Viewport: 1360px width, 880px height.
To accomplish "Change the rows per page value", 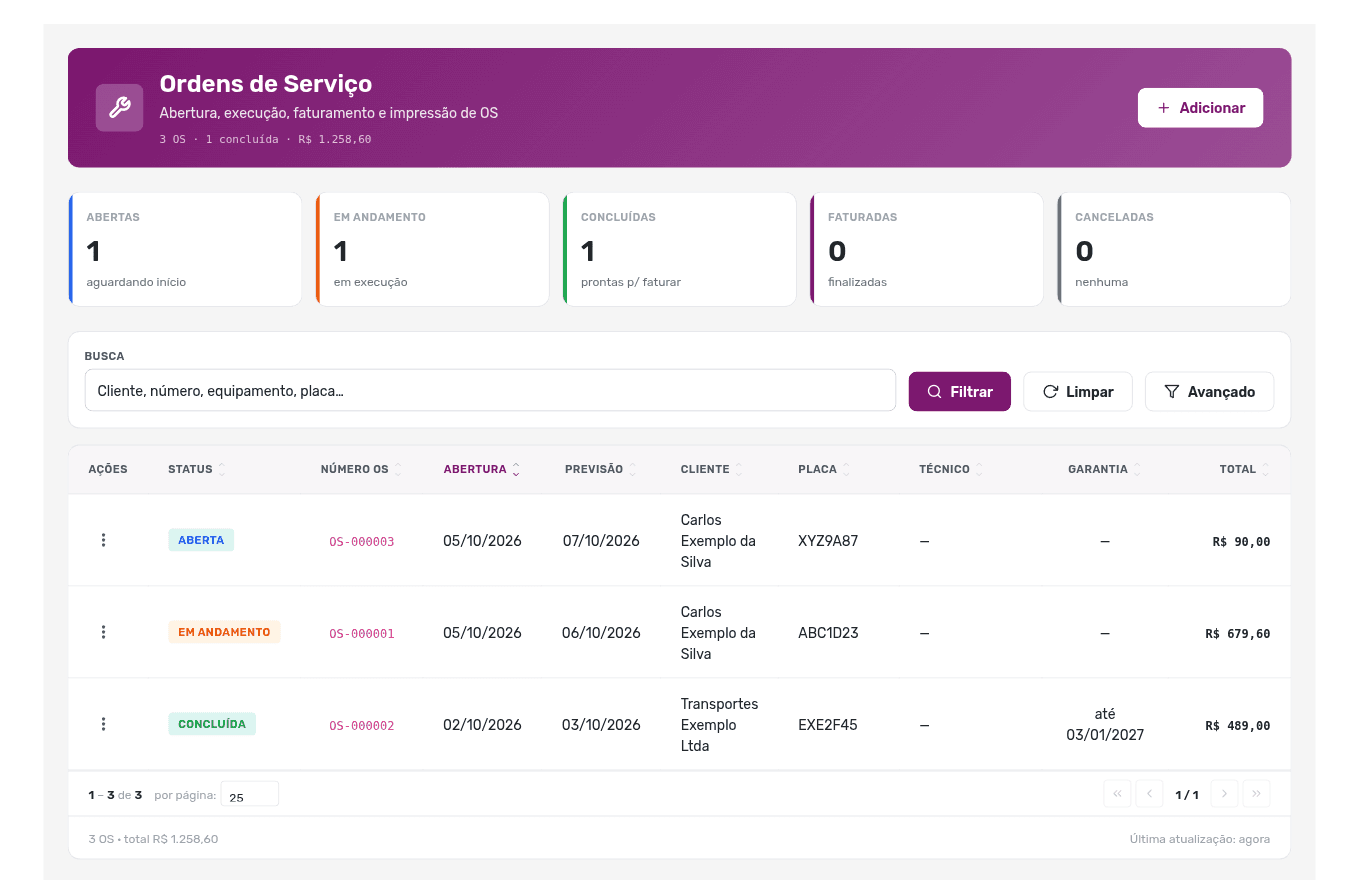I will pos(249,795).
